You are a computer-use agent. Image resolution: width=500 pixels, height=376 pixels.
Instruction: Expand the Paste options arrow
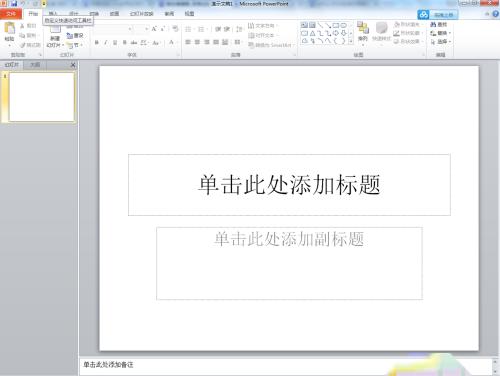click(9, 45)
